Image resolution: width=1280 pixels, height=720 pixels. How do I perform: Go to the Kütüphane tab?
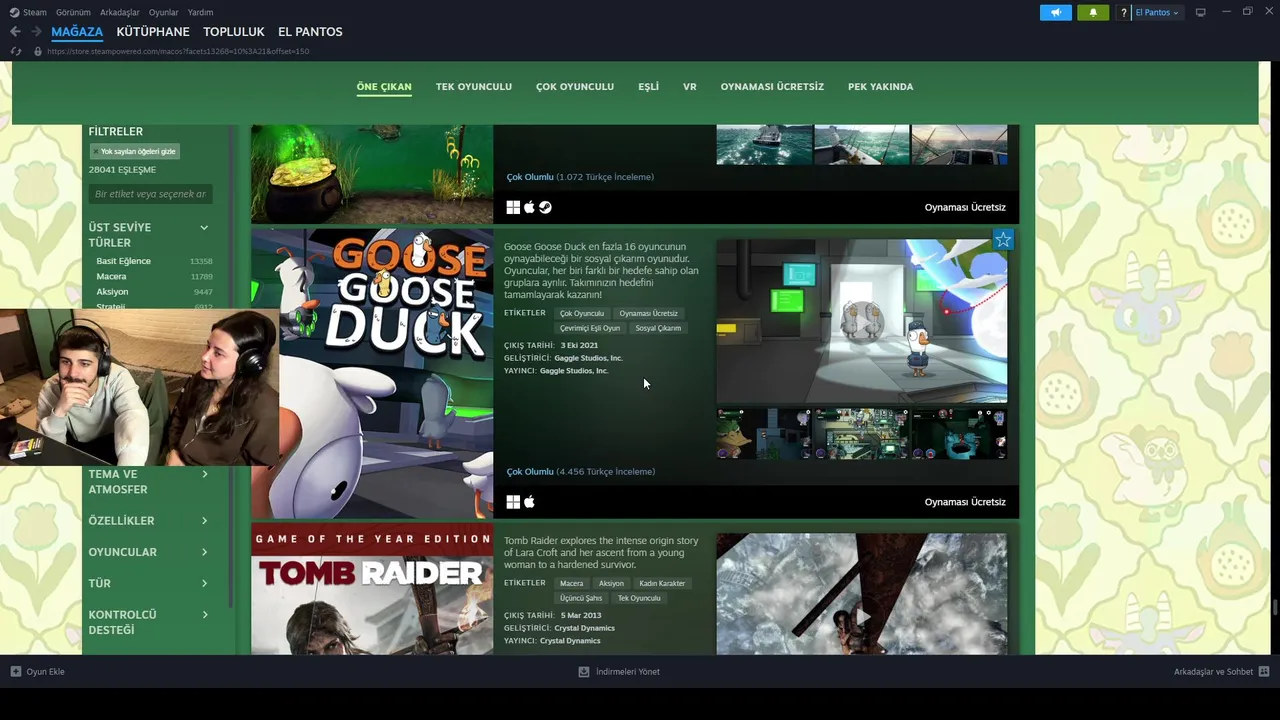pyautogui.click(x=153, y=32)
